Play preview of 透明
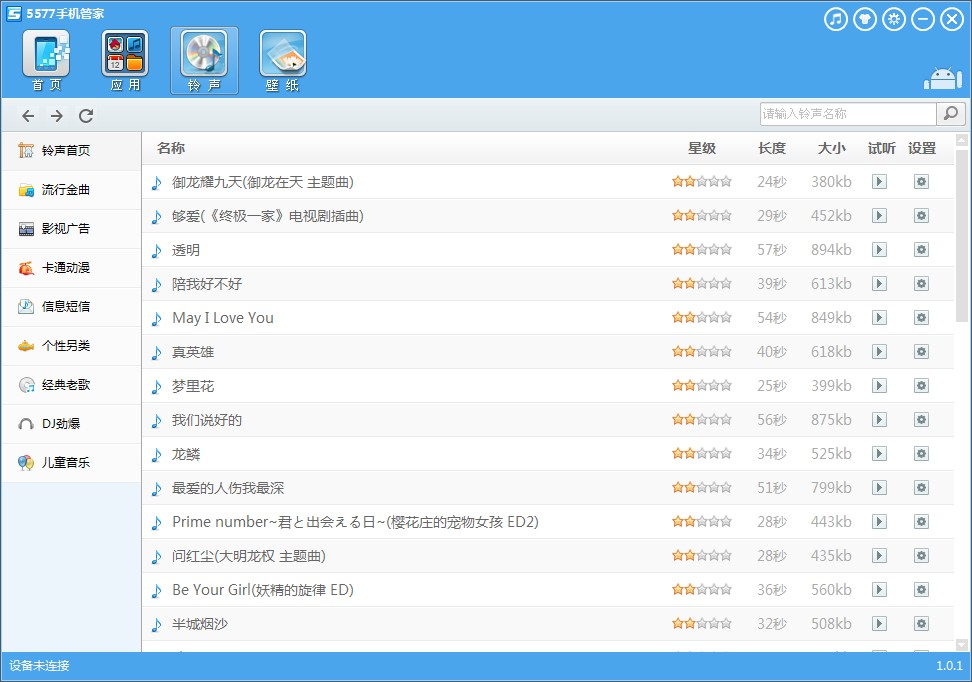 click(x=879, y=249)
